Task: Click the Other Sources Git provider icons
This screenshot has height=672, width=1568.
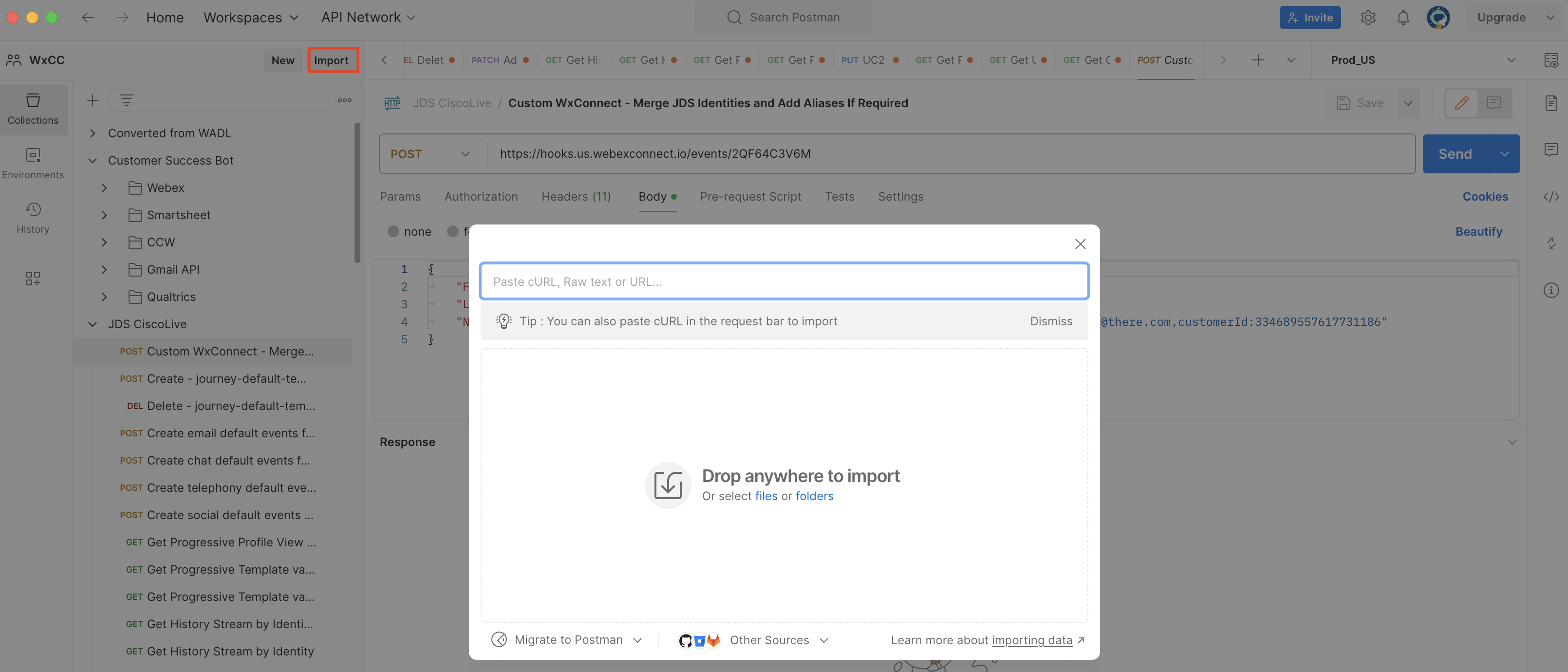Action: pyautogui.click(x=699, y=640)
